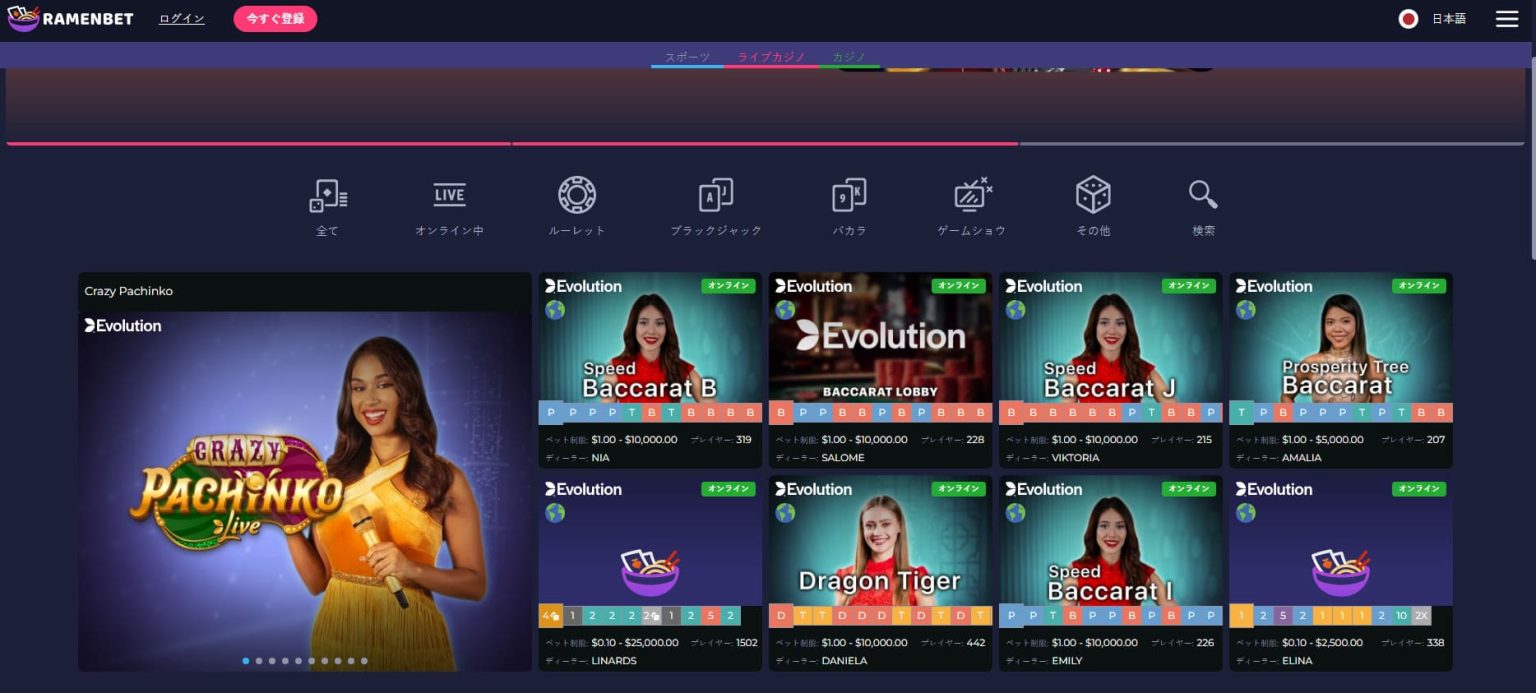Select the ブラックジャック cards icon
The height and width of the screenshot is (693, 1536).
[x=716, y=195]
